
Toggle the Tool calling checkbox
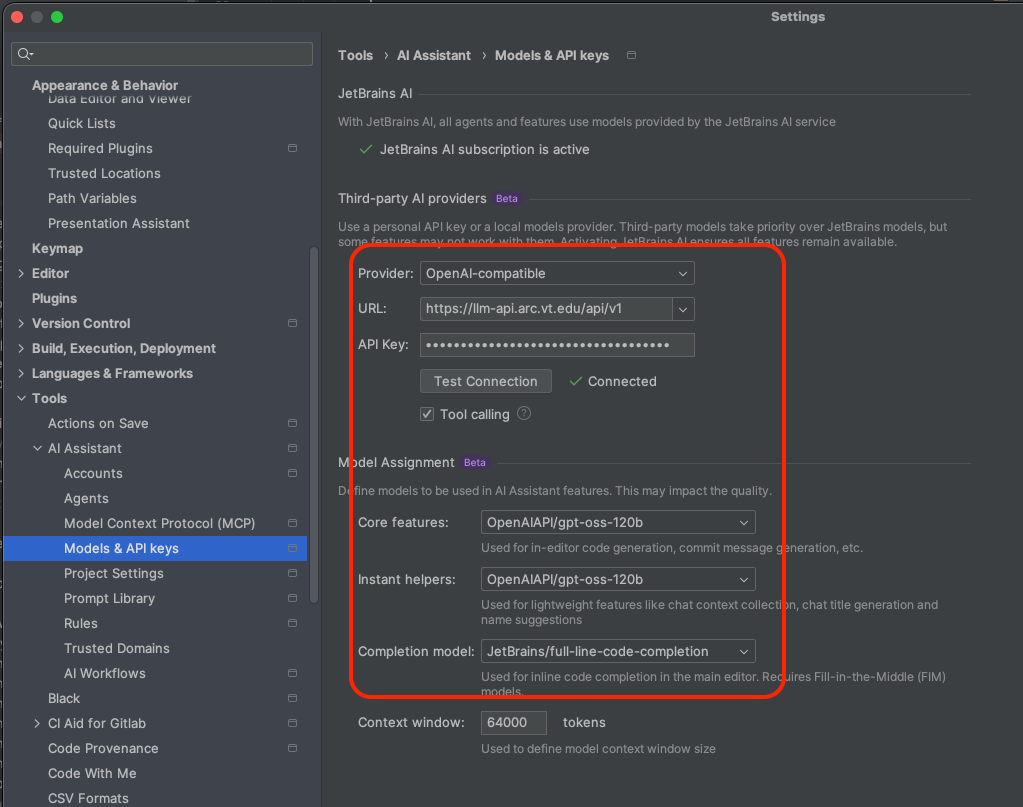tap(427, 414)
